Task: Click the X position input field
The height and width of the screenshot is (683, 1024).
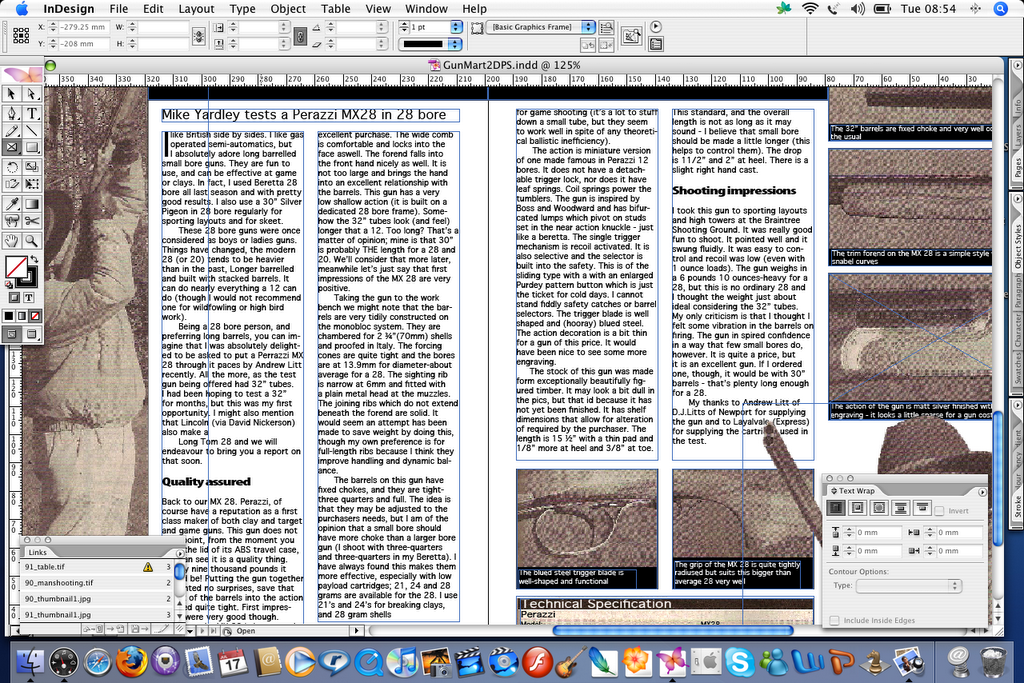Action: [x=84, y=27]
